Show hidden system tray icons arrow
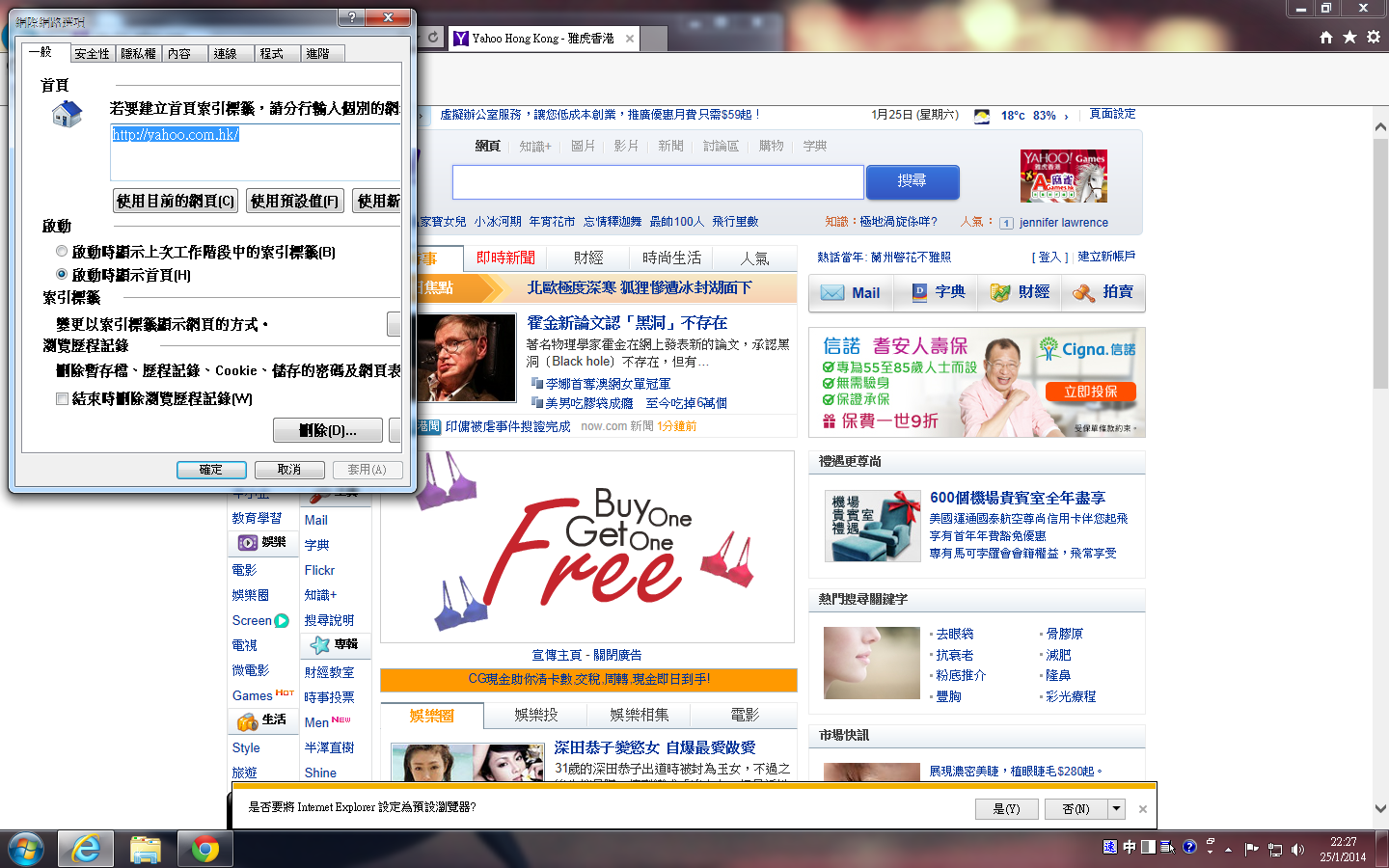The height and width of the screenshot is (868, 1389). pos(1228,850)
